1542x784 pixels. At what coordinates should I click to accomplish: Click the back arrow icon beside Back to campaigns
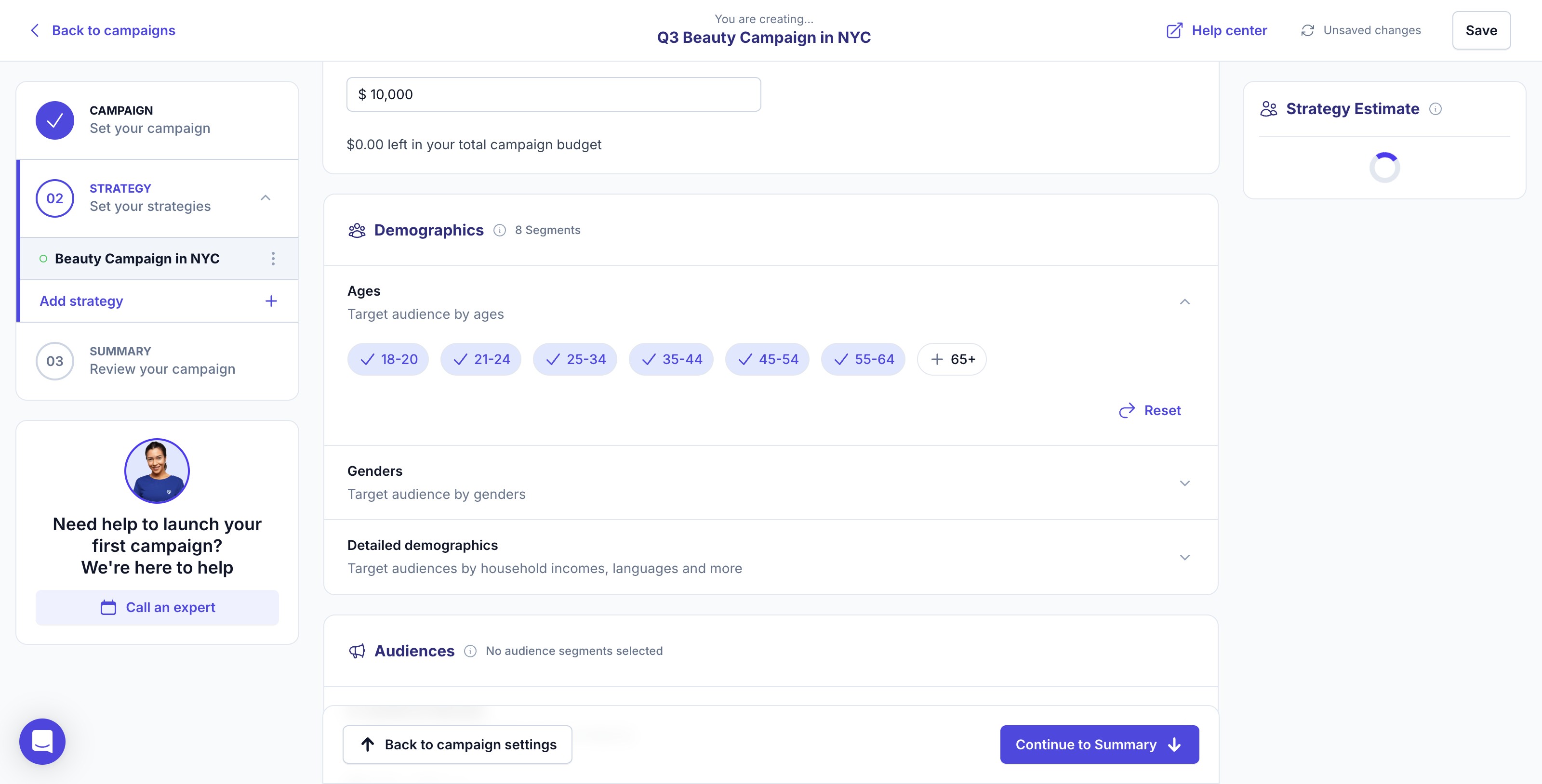click(x=35, y=30)
